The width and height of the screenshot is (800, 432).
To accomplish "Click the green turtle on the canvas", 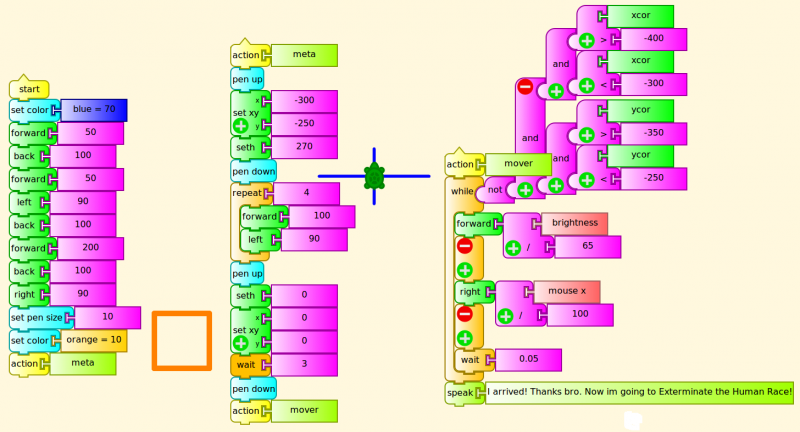I will click(x=374, y=177).
